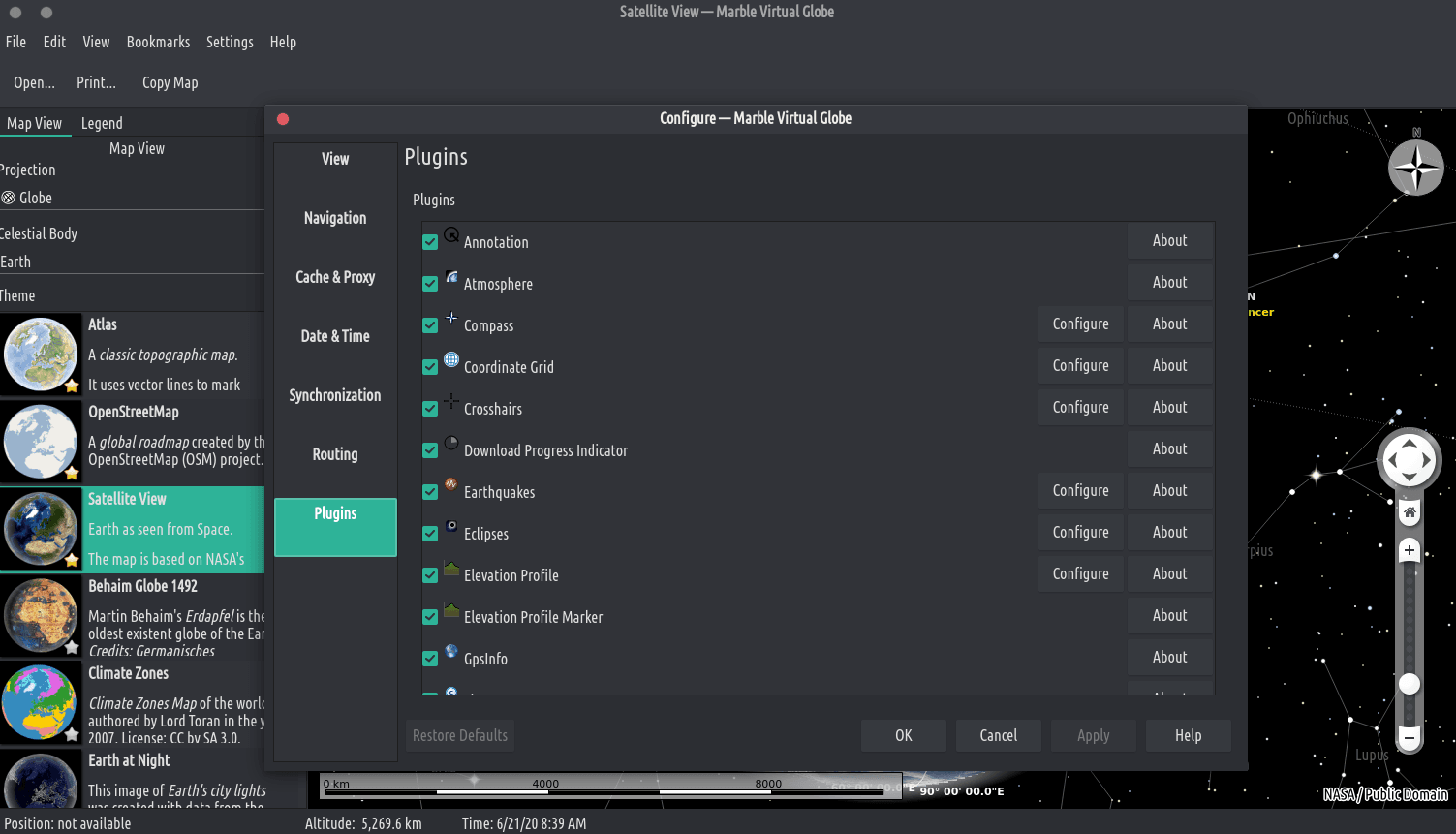
Task: Open the Bookmarks menu
Action: [x=158, y=42]
